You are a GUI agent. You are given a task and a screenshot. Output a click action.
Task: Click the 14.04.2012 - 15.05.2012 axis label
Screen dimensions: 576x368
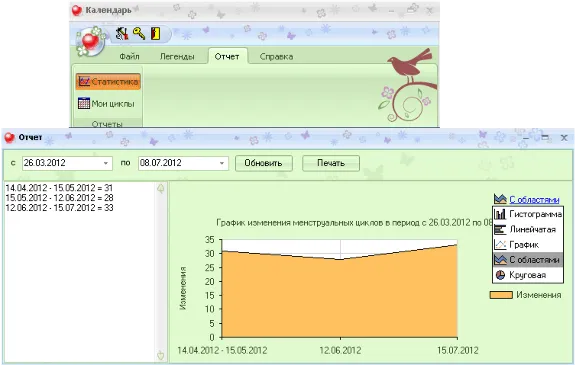[222, 350]
